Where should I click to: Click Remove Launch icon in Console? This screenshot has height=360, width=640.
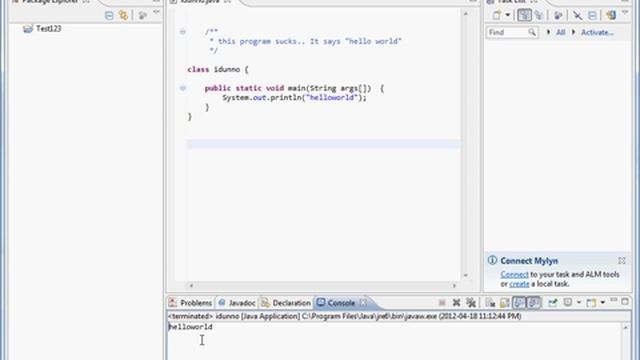pyautogui.click(x=456, y=303)
